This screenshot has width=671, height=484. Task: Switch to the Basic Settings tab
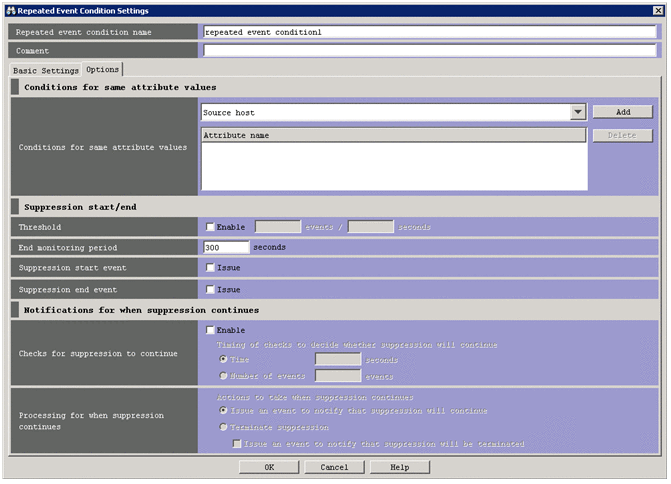46,71
